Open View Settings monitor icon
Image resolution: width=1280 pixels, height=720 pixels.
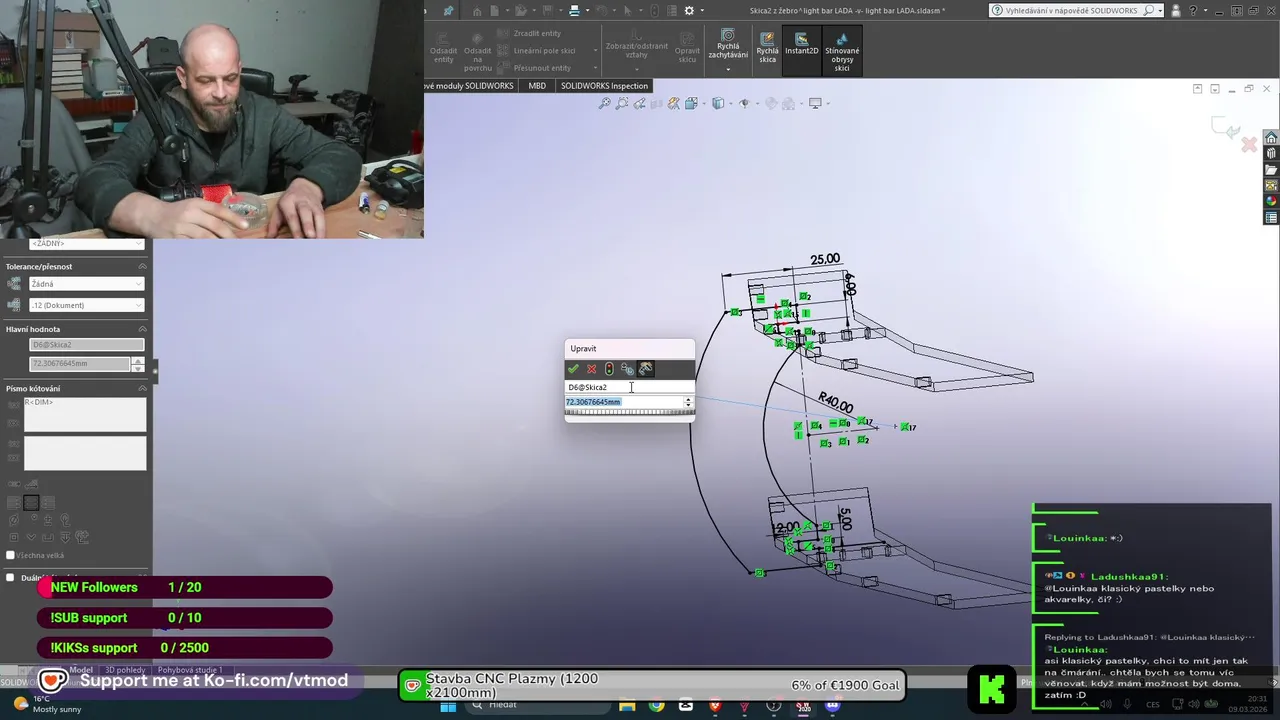(815, 103)
